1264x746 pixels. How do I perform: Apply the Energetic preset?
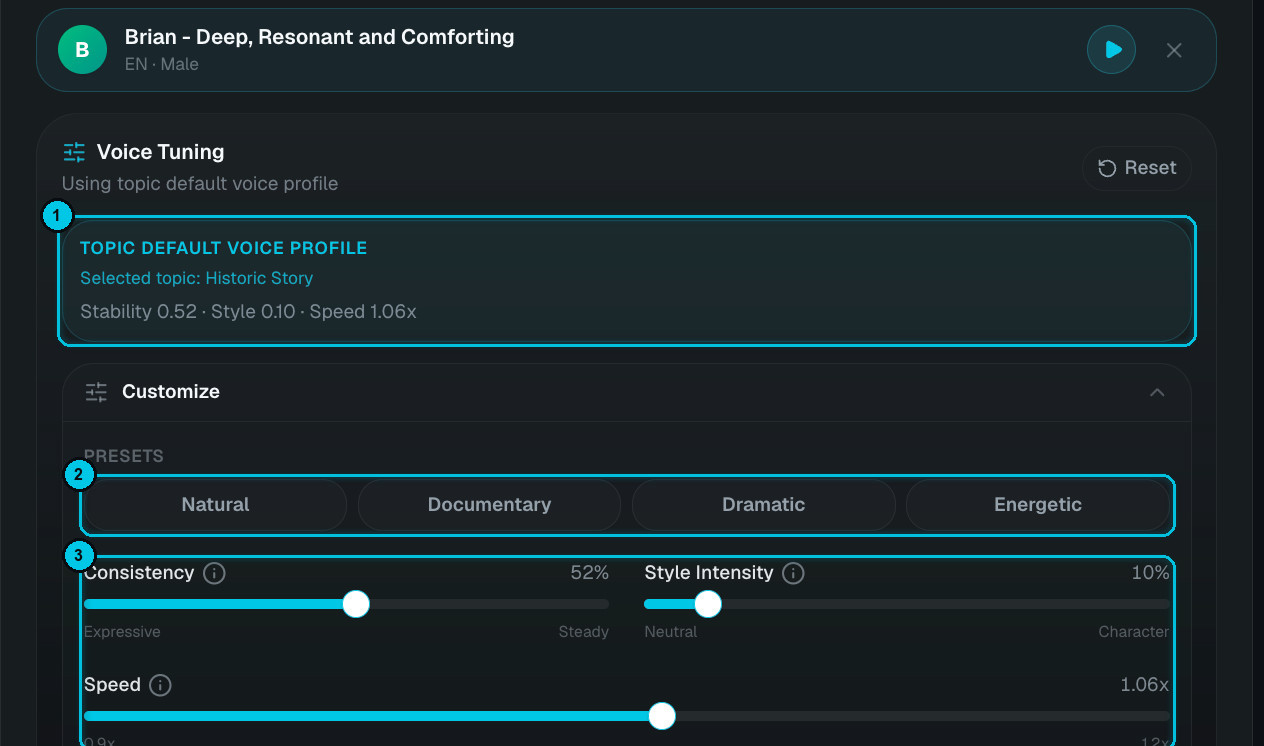(1038, 505)
